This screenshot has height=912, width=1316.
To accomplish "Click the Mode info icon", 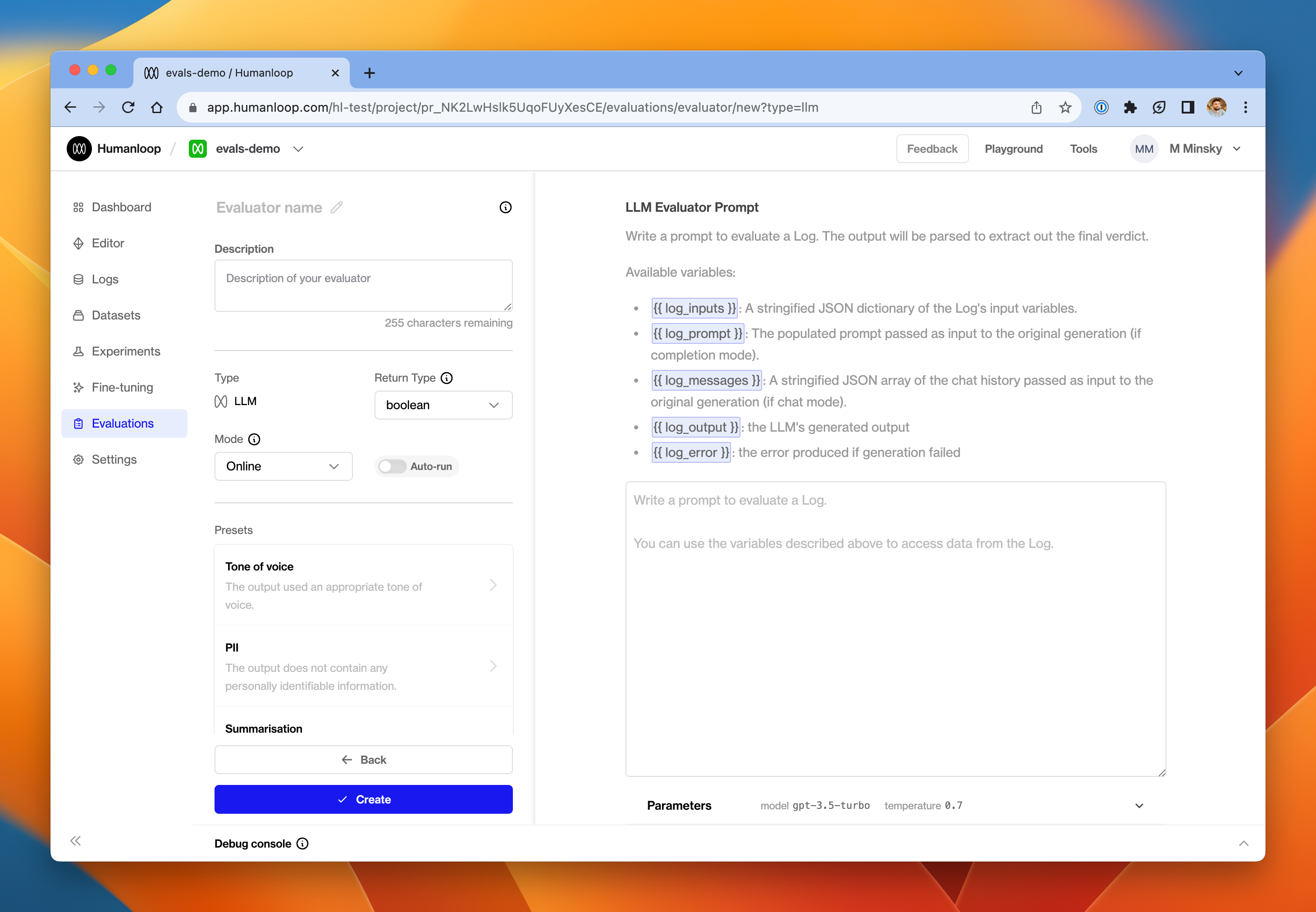I will pos(254,439).
